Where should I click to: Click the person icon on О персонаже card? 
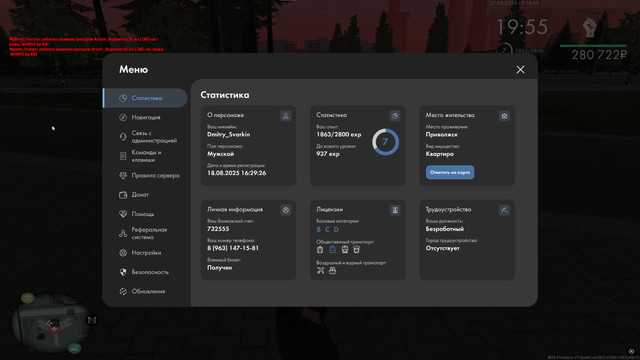click(286, 116)
